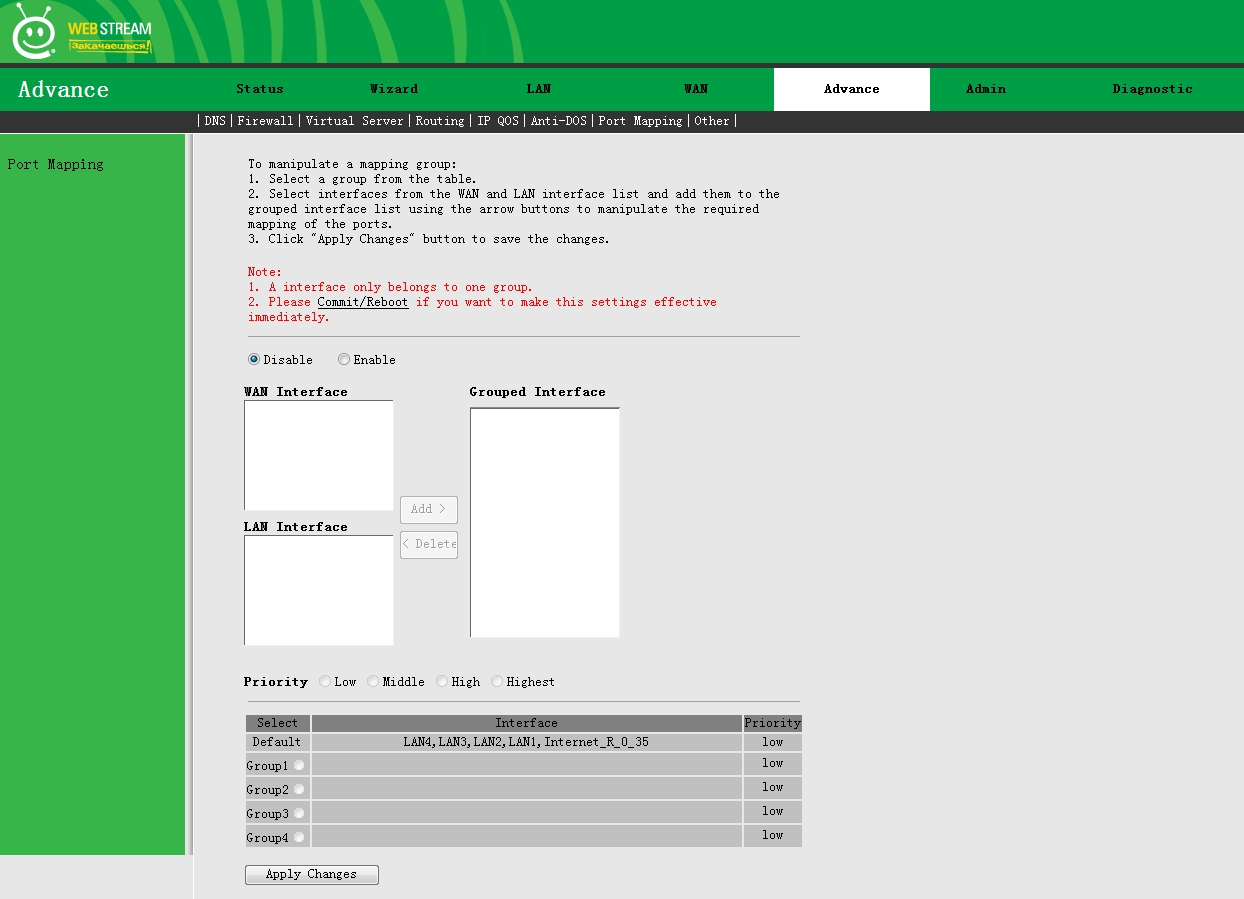Open the IP QOS submenu
1244x899 pixels.
pyautogui.click(x=497, y=121)
